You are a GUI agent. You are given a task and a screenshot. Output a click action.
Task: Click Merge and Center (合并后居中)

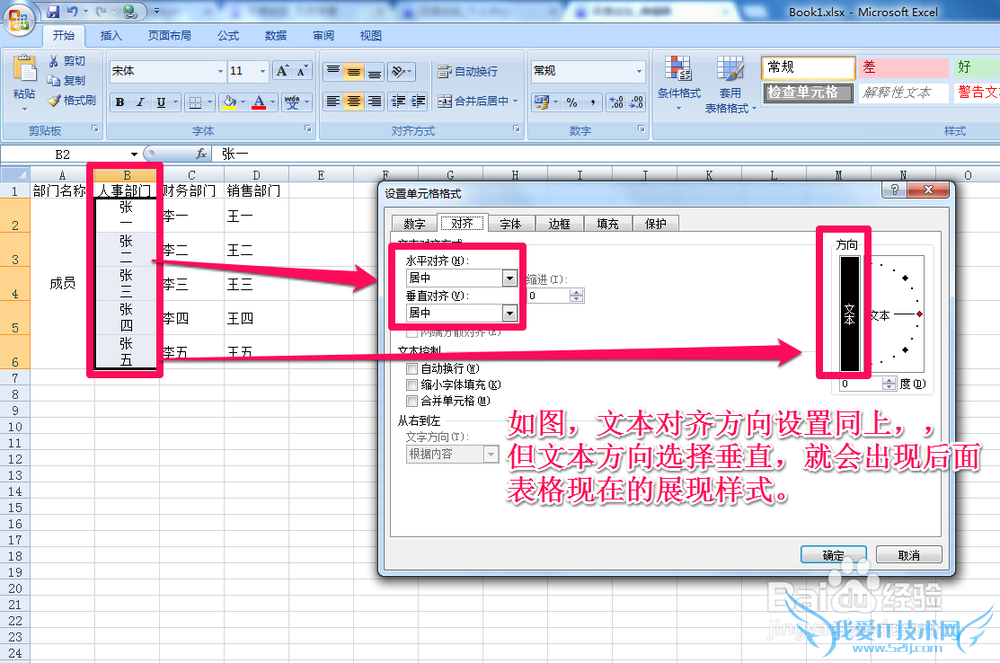474,101
